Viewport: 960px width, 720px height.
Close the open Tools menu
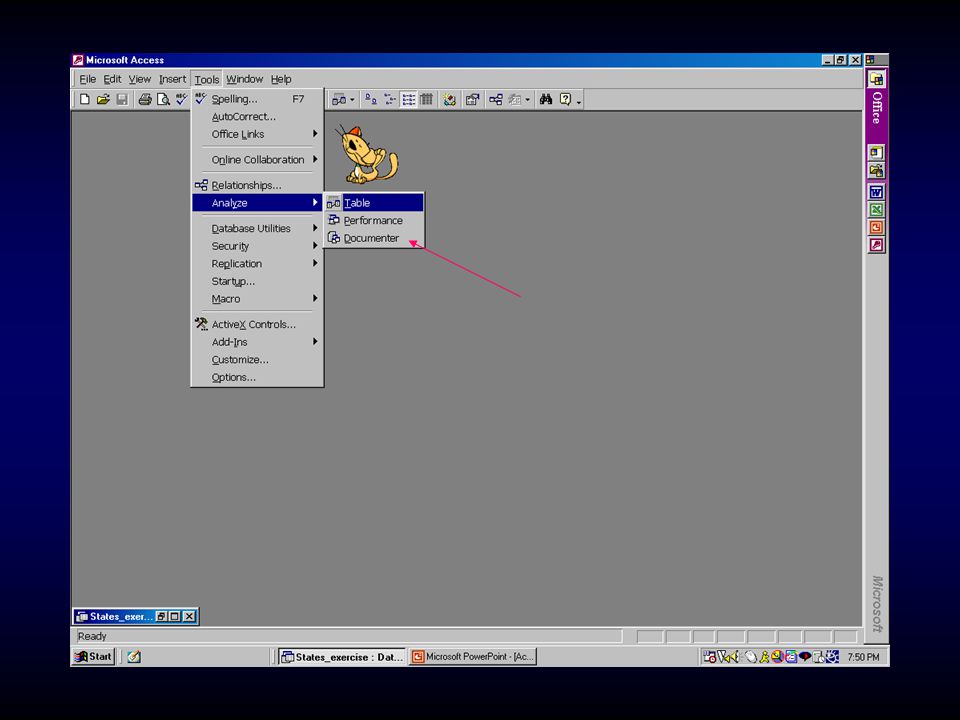(x=206, y=80)
